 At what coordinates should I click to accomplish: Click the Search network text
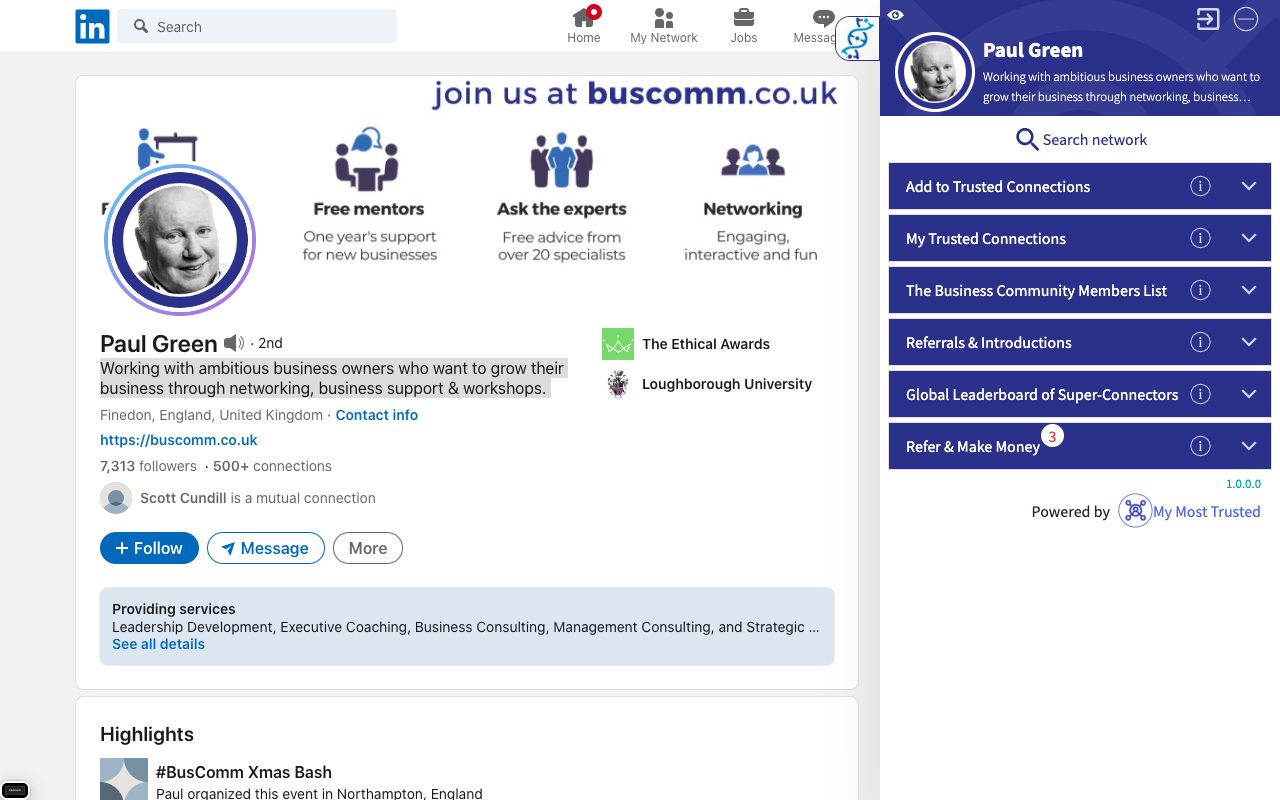click(x=1095, y=140)
